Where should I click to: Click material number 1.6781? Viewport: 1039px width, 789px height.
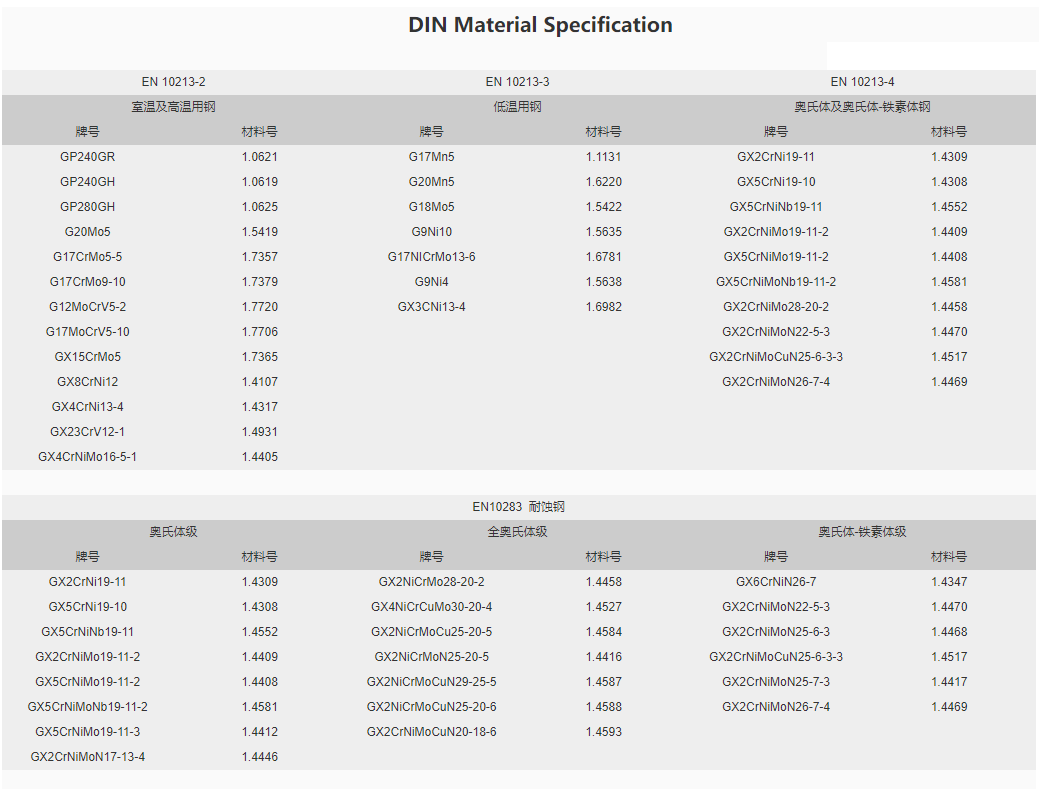(x=603, y=257)
